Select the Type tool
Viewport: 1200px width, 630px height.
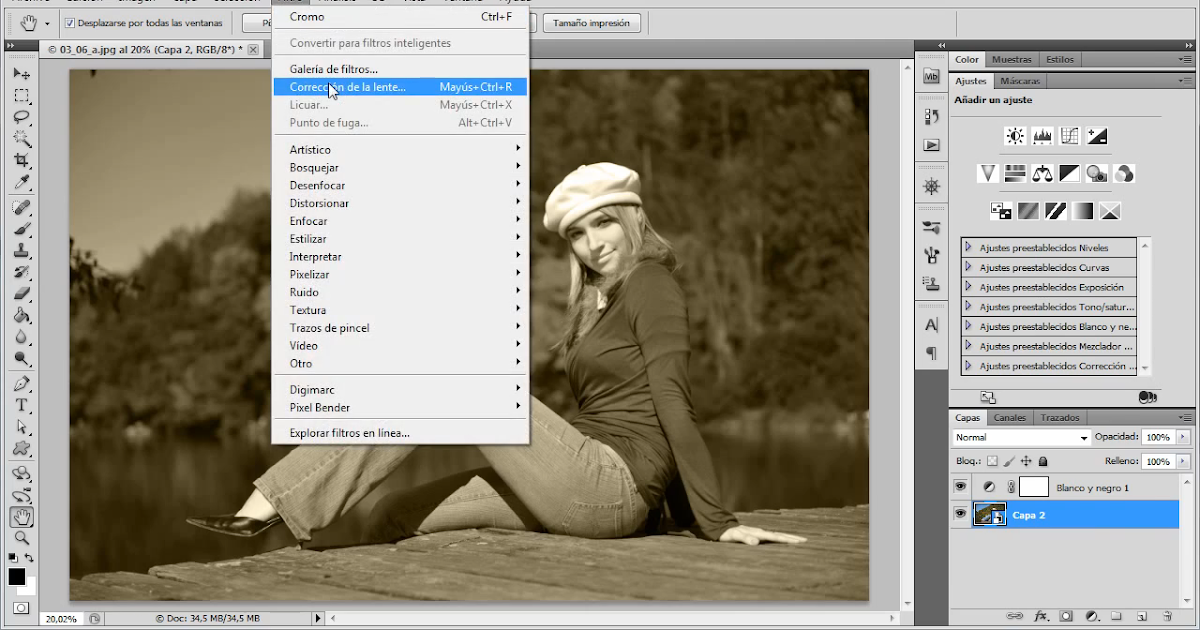21,405
